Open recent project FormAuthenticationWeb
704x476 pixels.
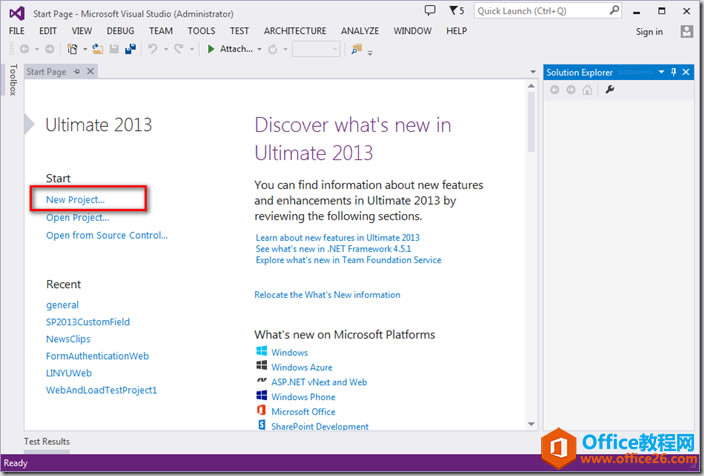pos(97,356)
